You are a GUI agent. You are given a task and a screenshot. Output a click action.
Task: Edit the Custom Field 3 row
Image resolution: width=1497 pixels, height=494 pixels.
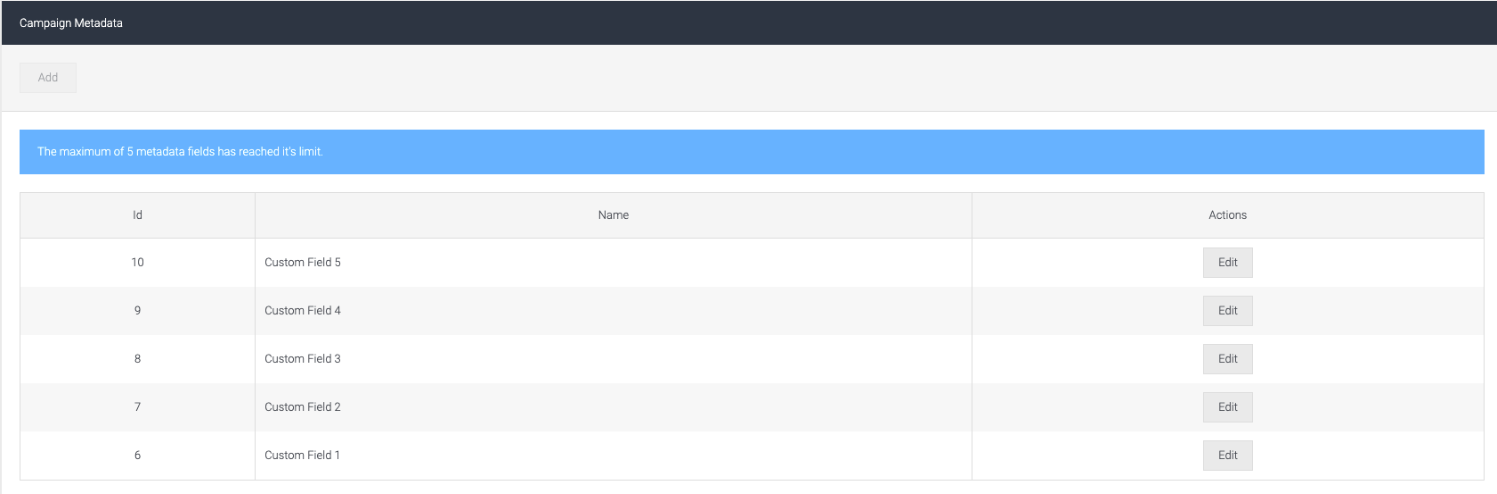(1227, 359)
